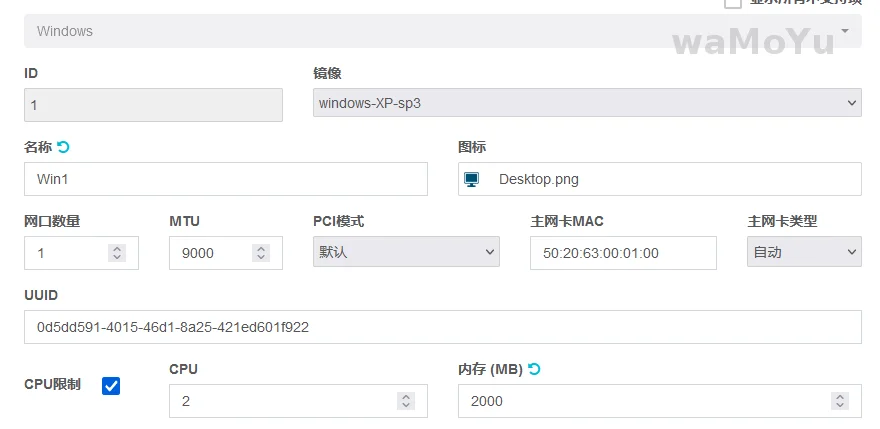
Task: Click the disabled ID field
Action: [x=153, y=105]
